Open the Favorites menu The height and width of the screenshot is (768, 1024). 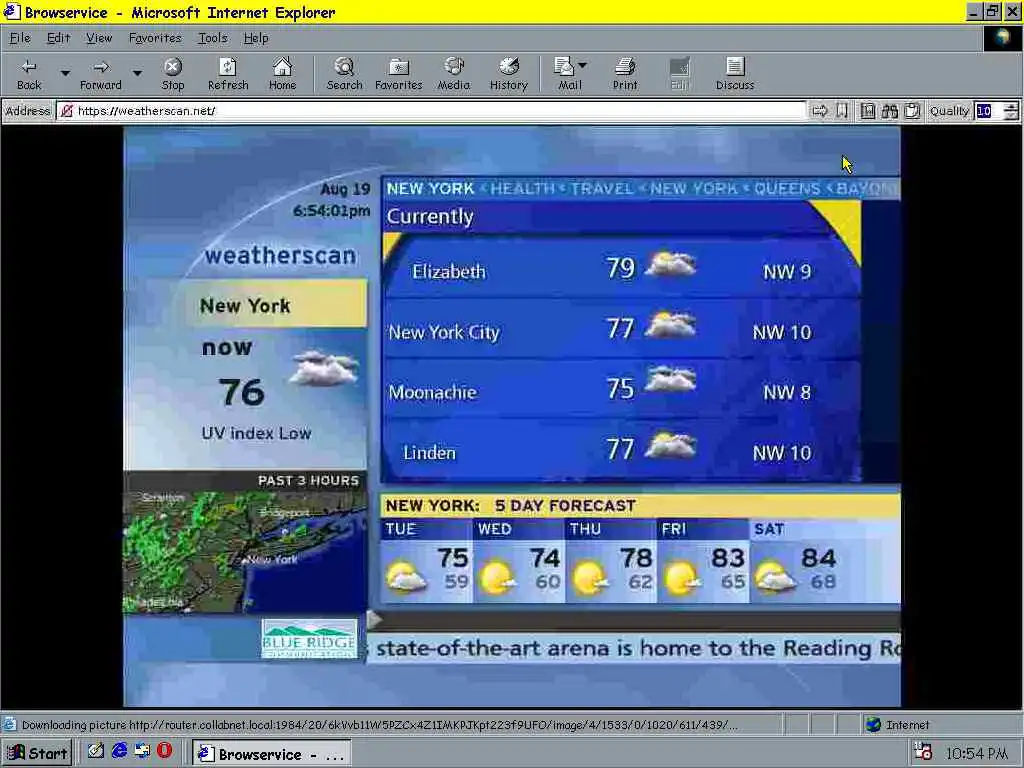point(155,38)
